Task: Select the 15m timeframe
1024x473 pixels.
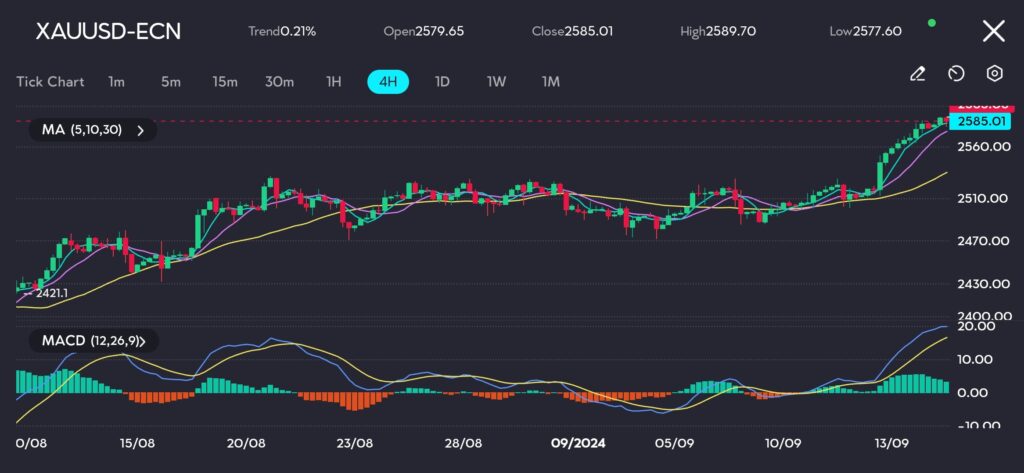Action: tap(225, 81)
